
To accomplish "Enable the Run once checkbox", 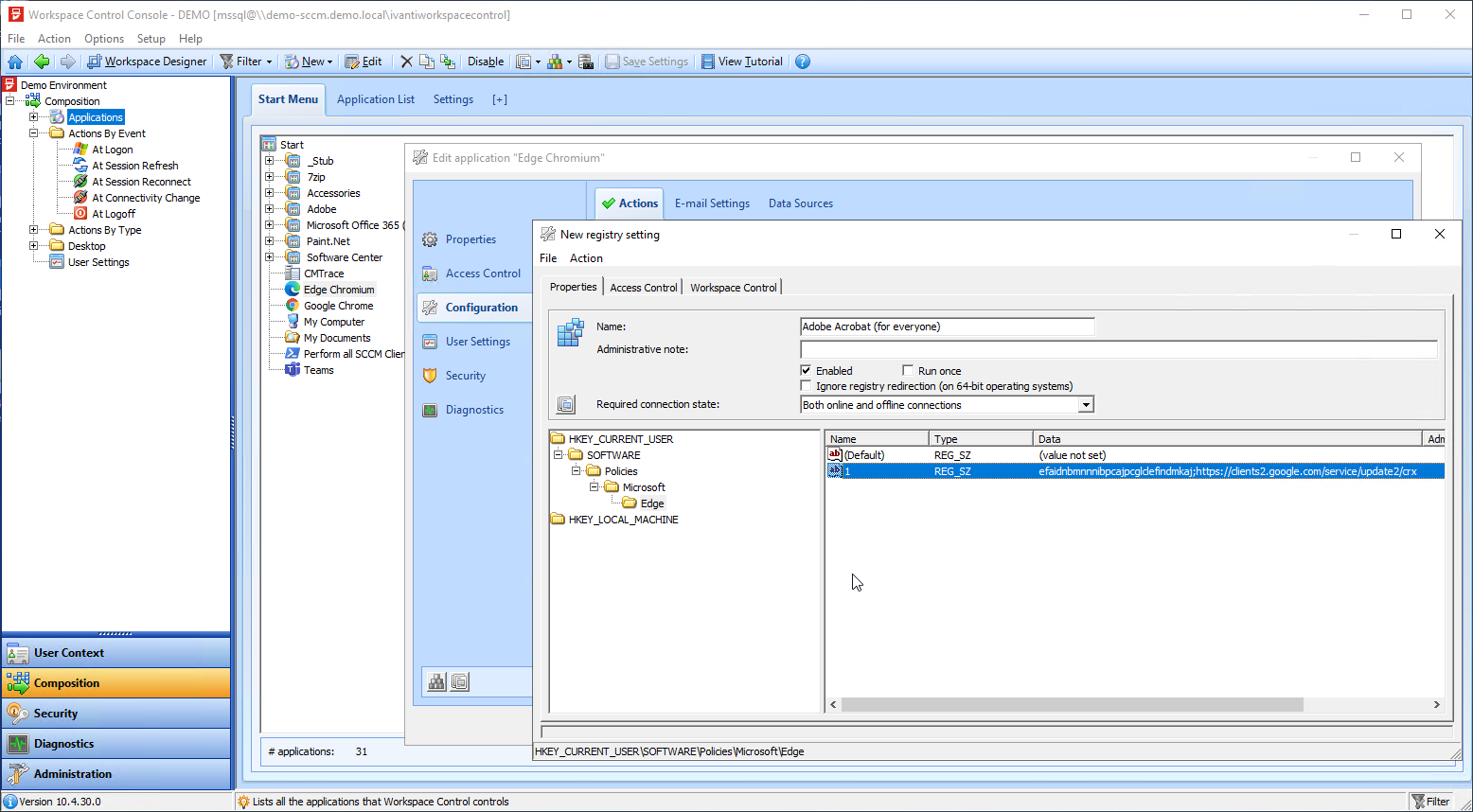I will pos(908,371).
